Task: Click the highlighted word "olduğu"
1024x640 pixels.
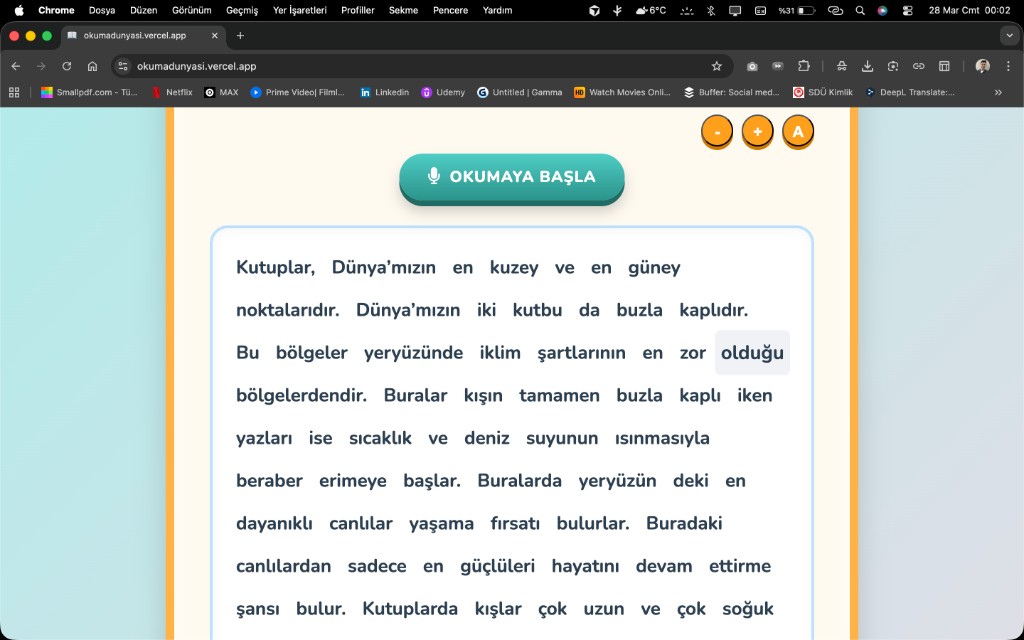Action: pos(752,353)
